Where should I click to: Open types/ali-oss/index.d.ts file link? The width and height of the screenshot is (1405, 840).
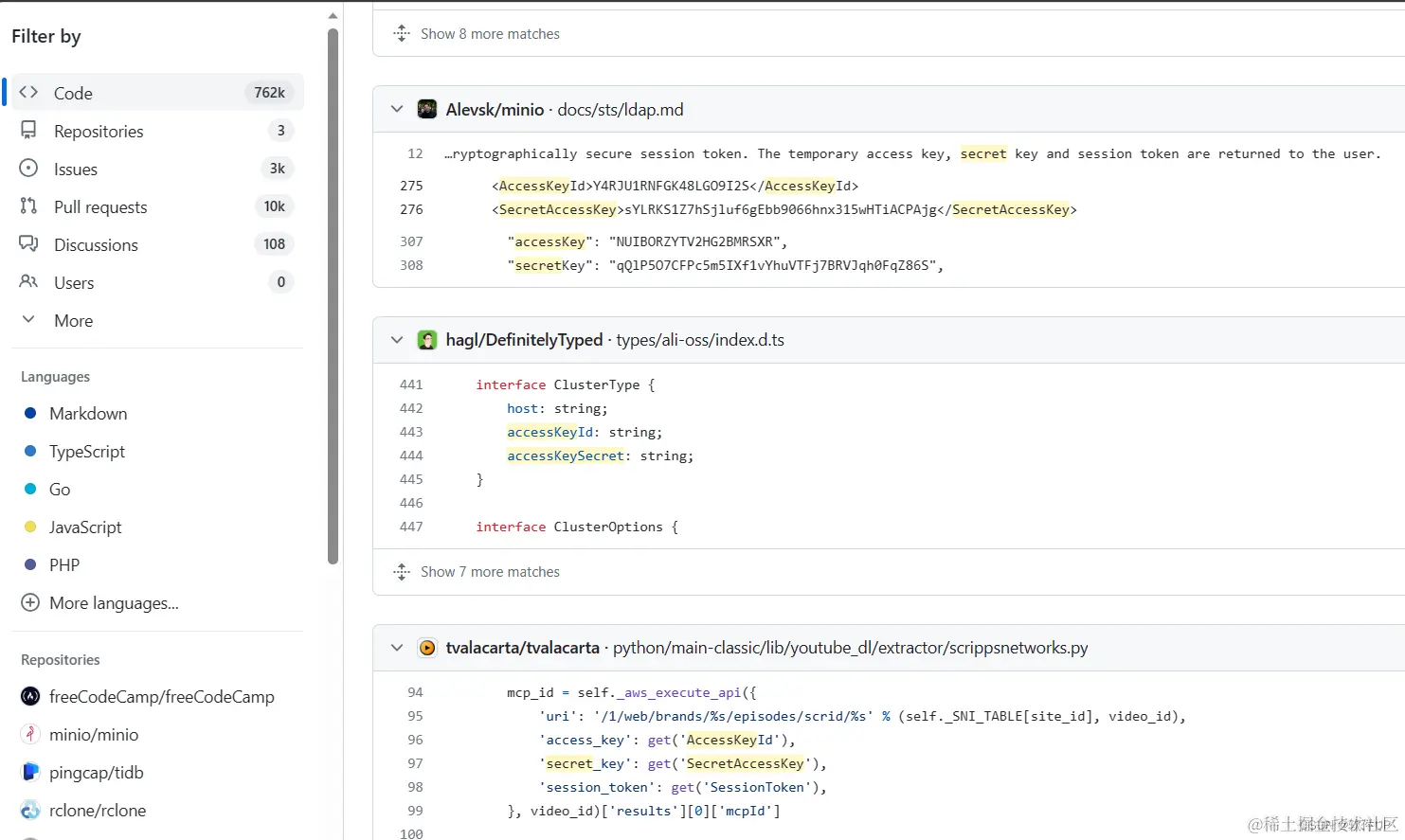(x=700, y=340)
